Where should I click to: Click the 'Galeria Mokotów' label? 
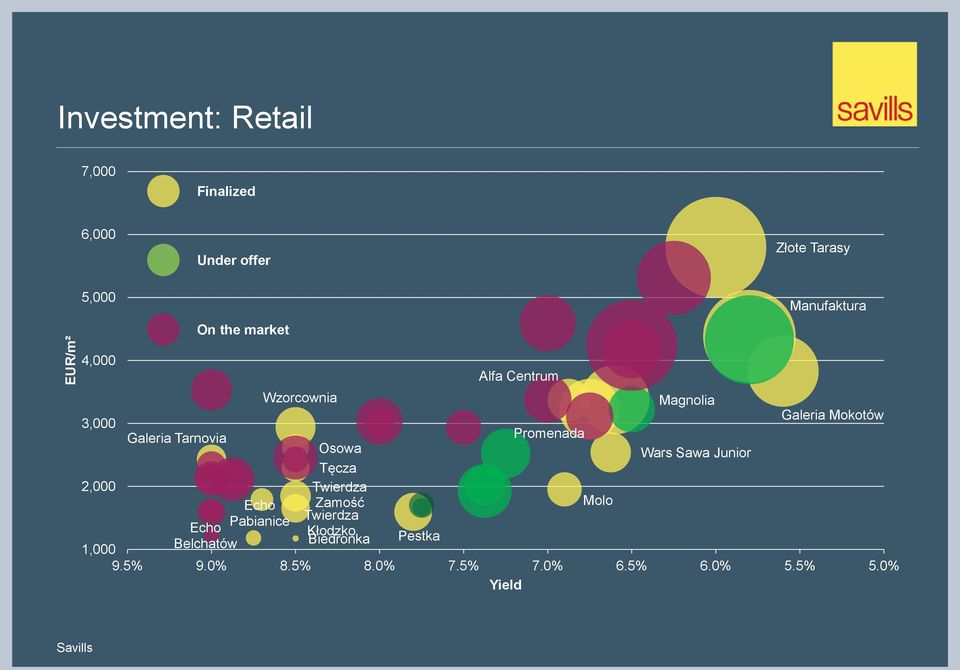[x=832, y=415]
